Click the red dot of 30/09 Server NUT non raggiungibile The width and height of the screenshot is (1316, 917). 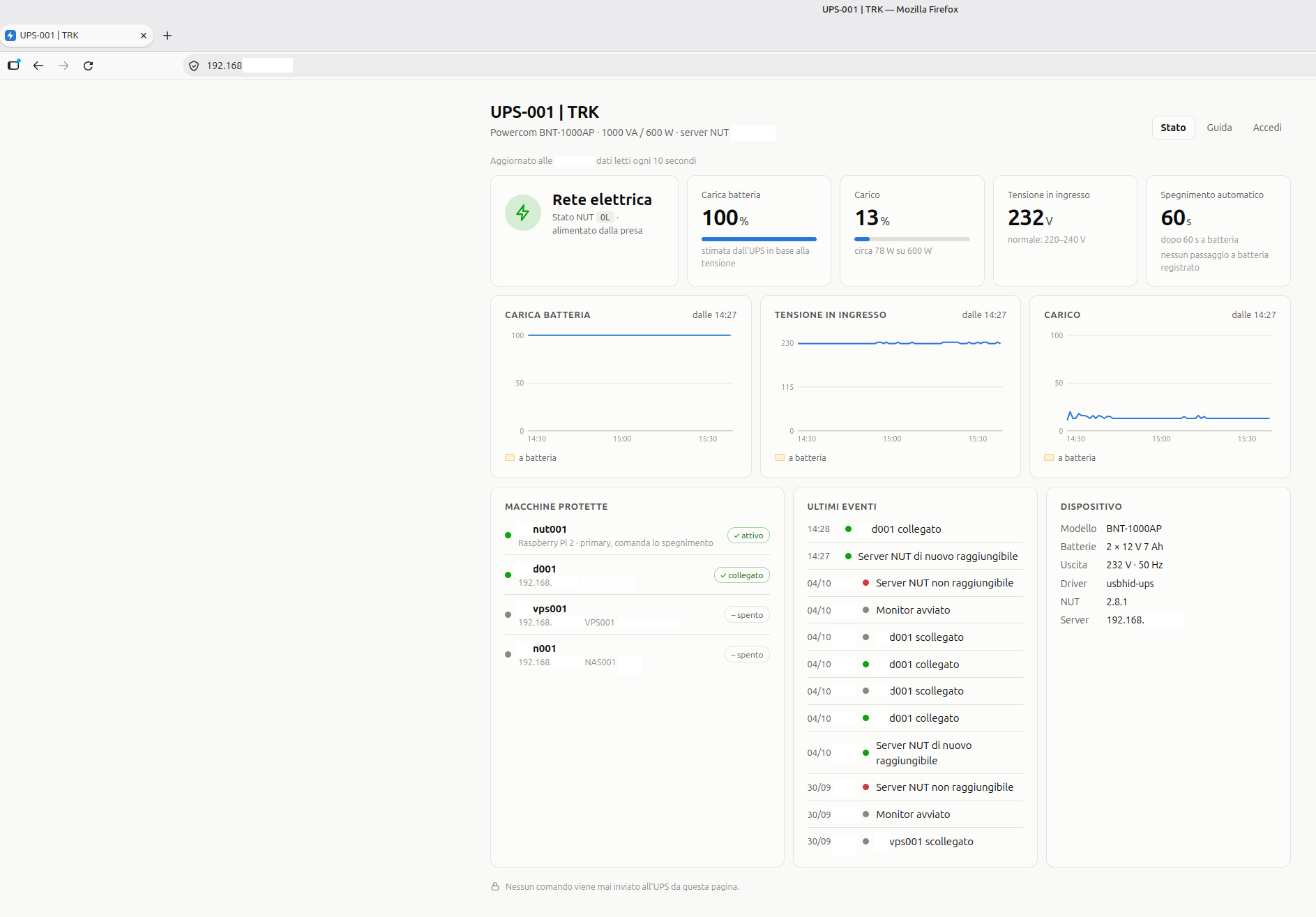click(865, 787)
